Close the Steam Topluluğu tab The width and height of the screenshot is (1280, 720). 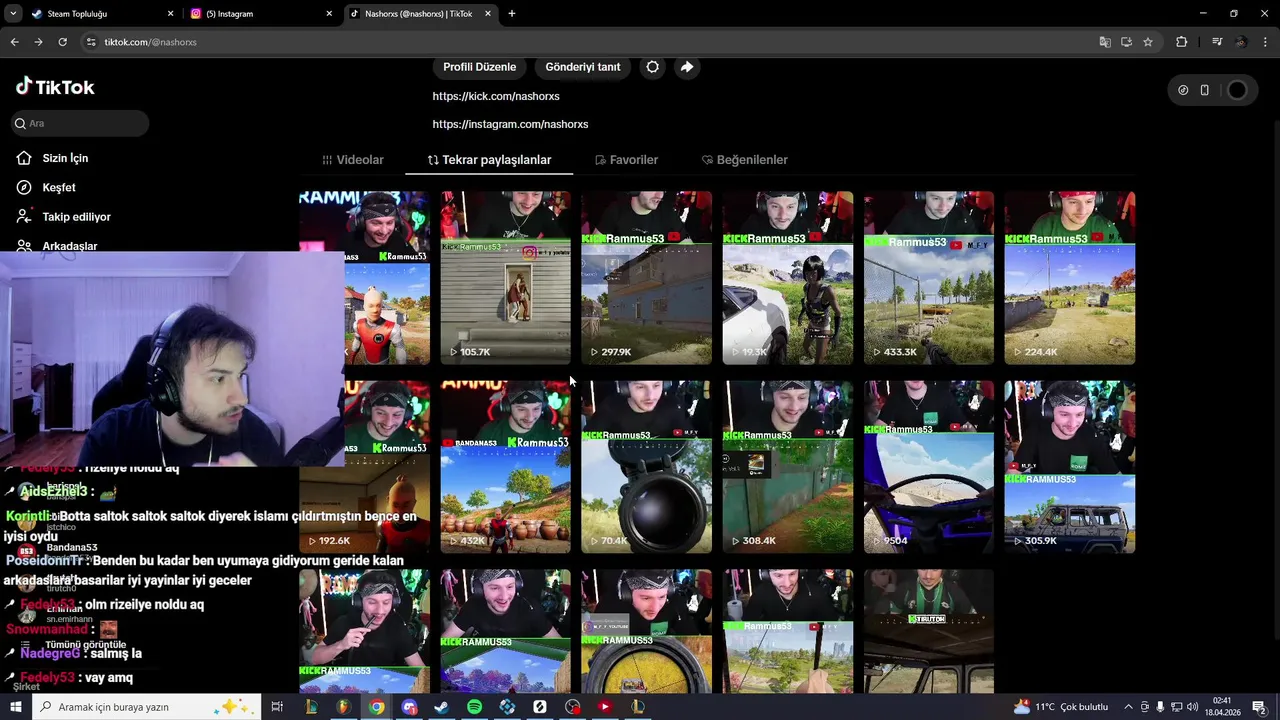click(170, 14)
